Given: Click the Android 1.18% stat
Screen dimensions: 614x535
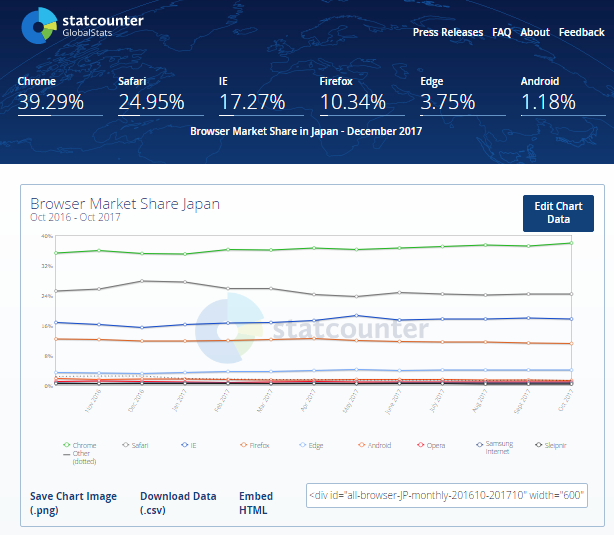Looking at the screenshot, I should point(563,96).
